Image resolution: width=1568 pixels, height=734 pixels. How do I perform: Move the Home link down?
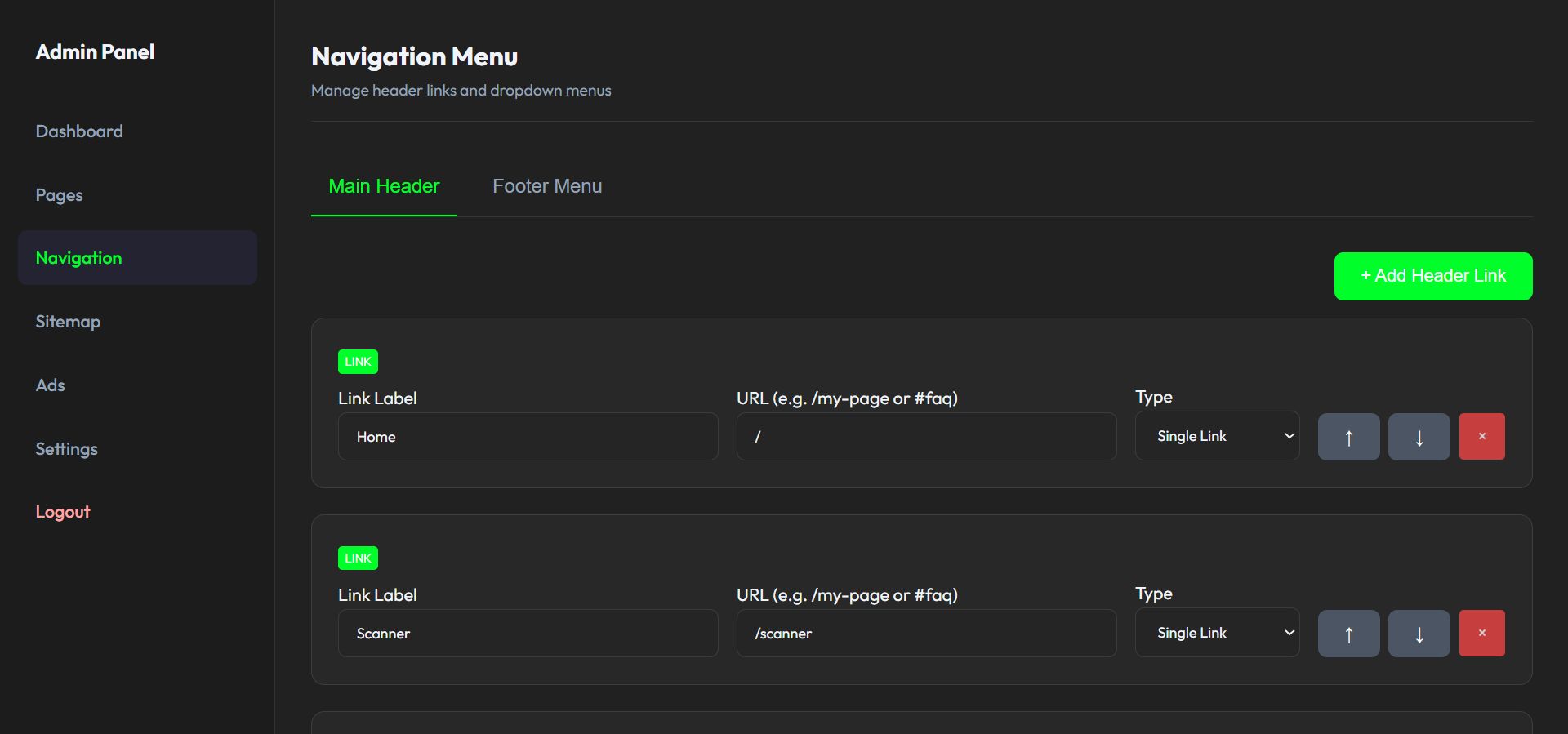pyautogui.click(x=1419, y=437)
